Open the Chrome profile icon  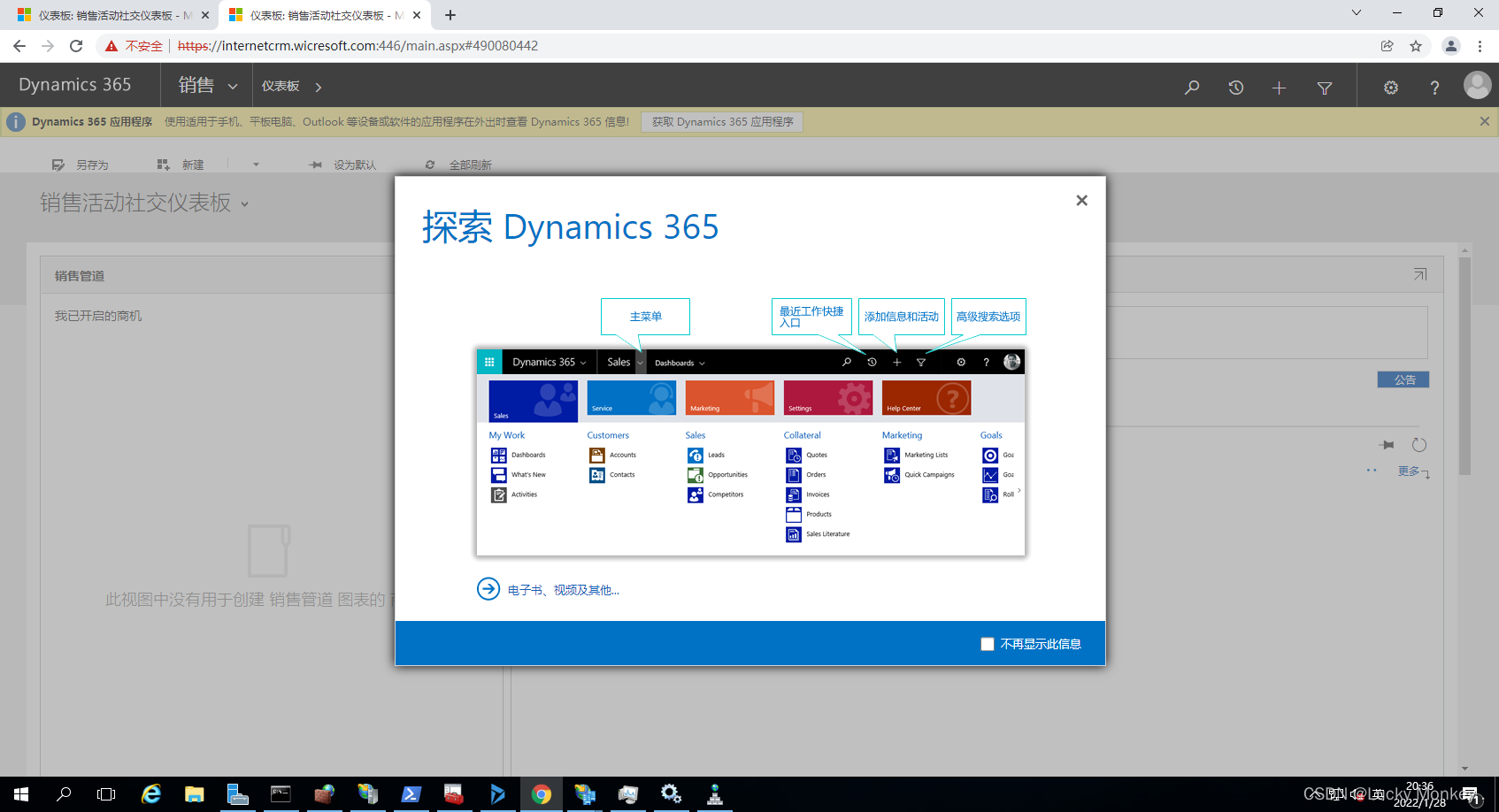1451,46
